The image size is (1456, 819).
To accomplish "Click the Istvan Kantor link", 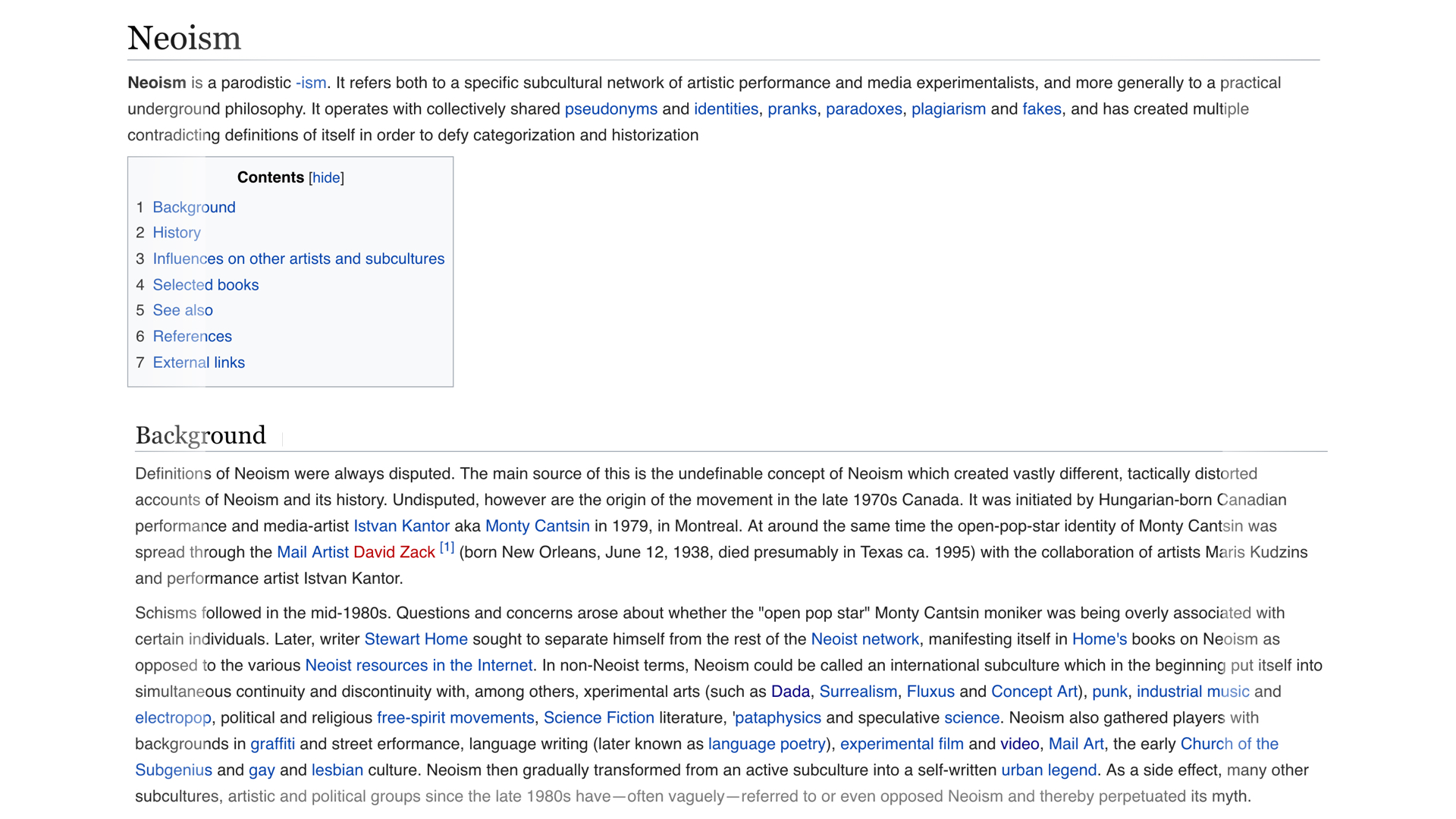I will [401, 526].
